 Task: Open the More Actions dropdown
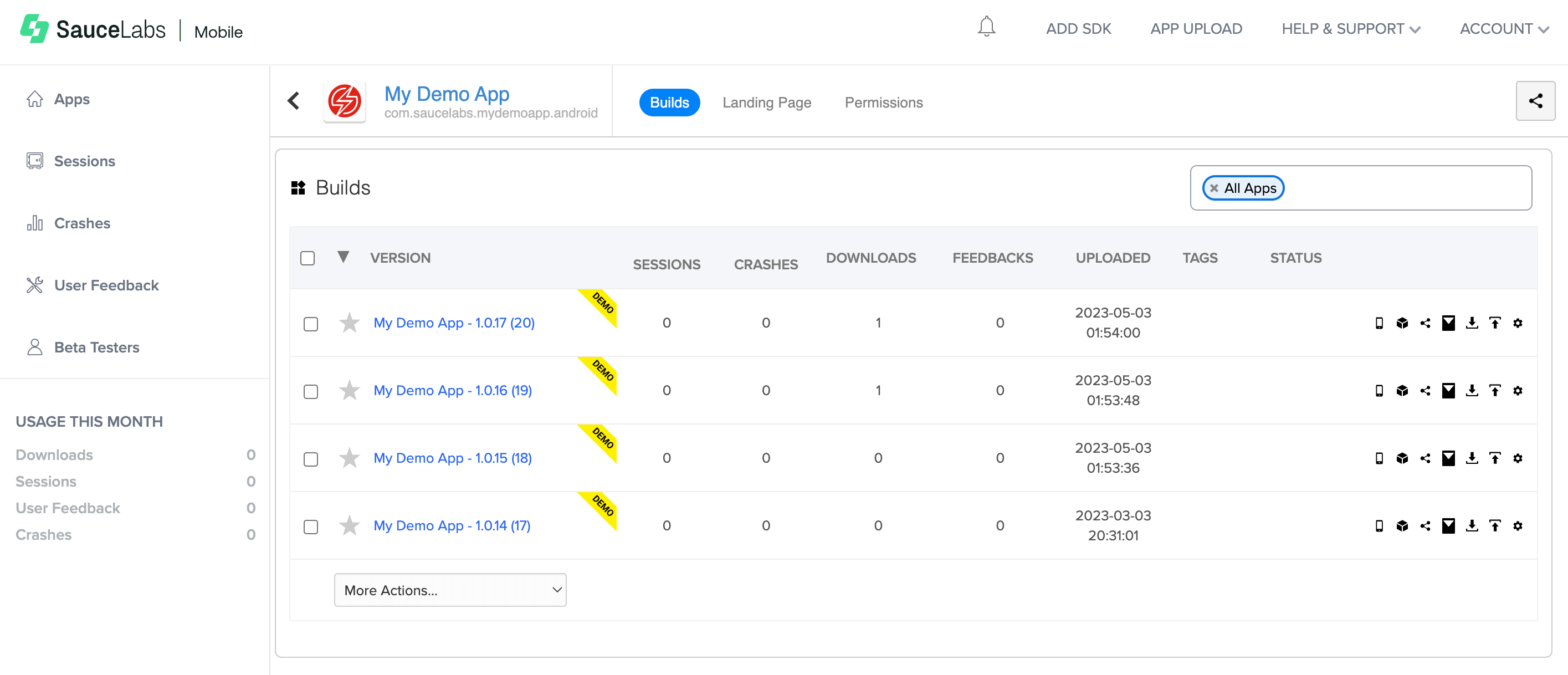coord(450,590)
